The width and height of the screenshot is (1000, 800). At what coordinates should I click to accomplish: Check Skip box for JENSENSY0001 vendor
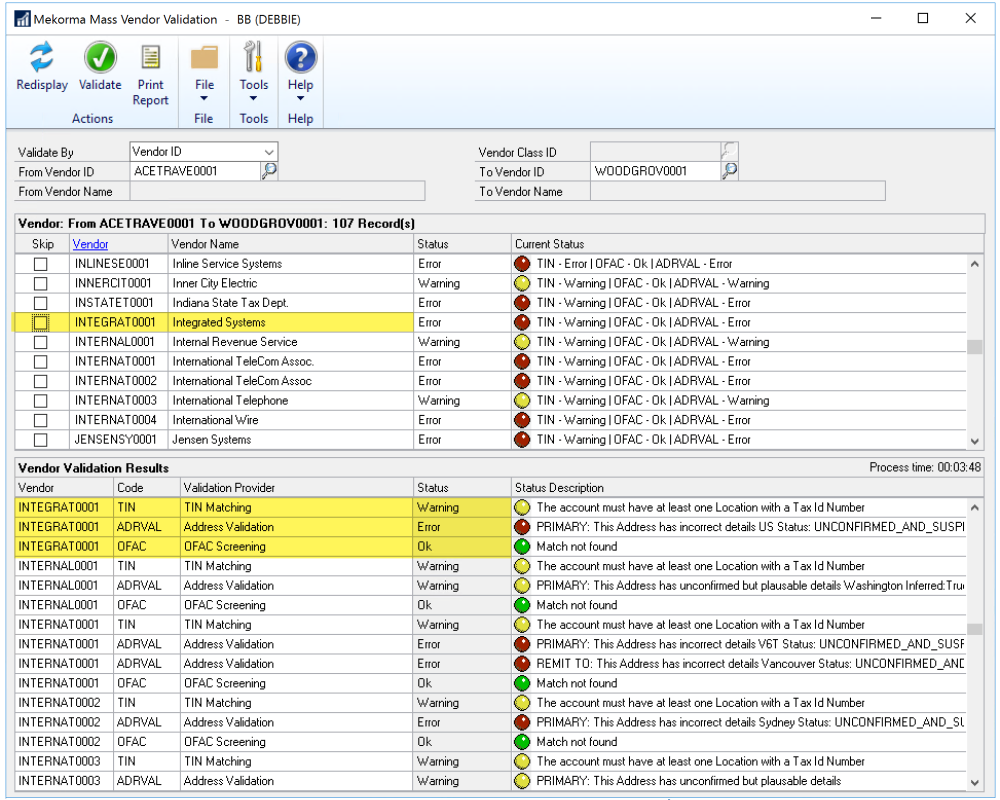41,440
